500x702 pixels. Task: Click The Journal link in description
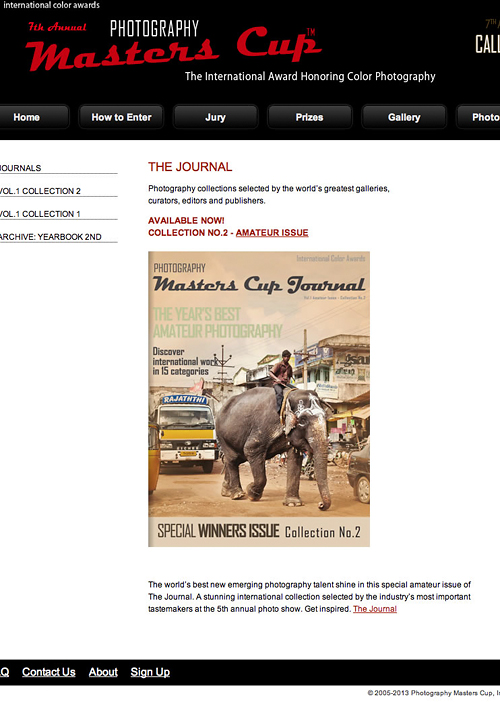375,609
